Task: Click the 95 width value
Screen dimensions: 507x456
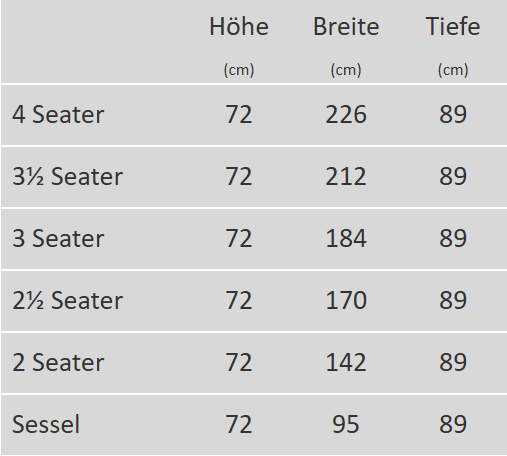Action: [x=346, y=424]
